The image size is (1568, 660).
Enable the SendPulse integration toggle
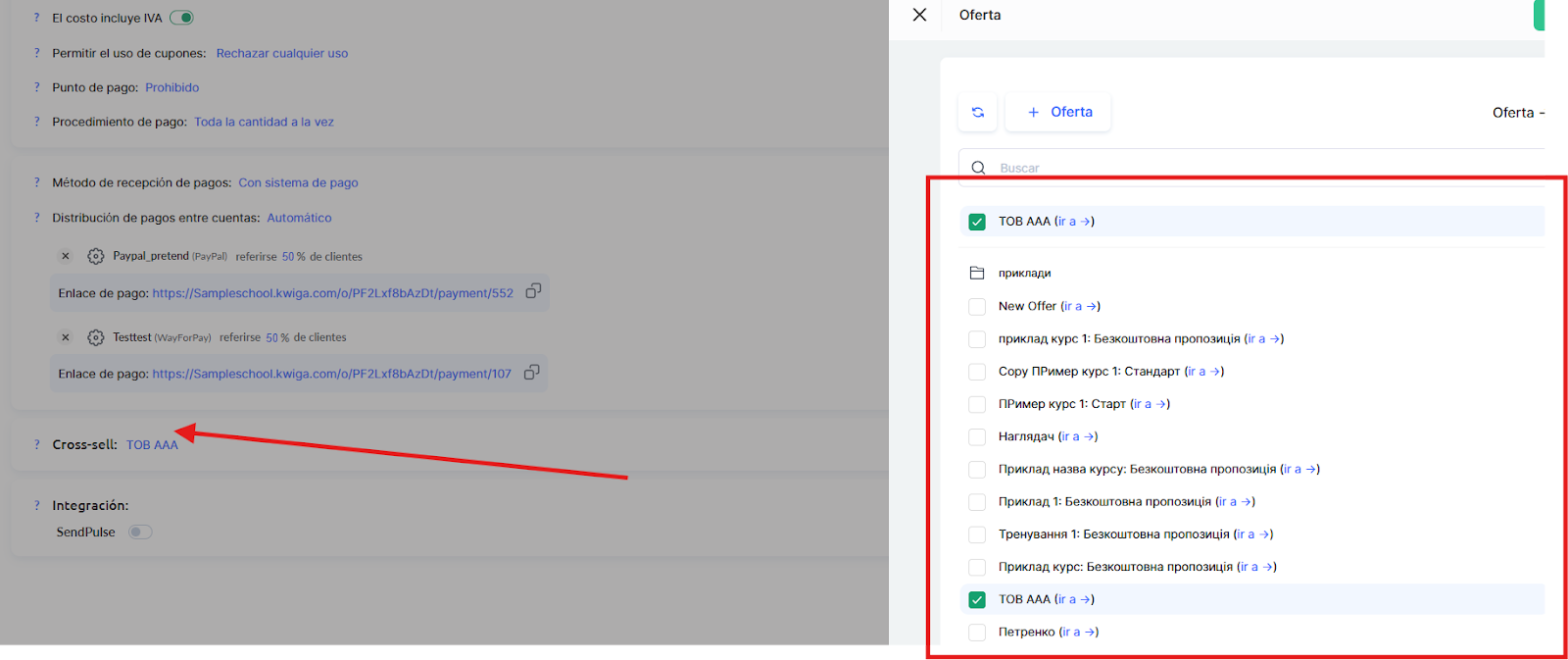140,533
